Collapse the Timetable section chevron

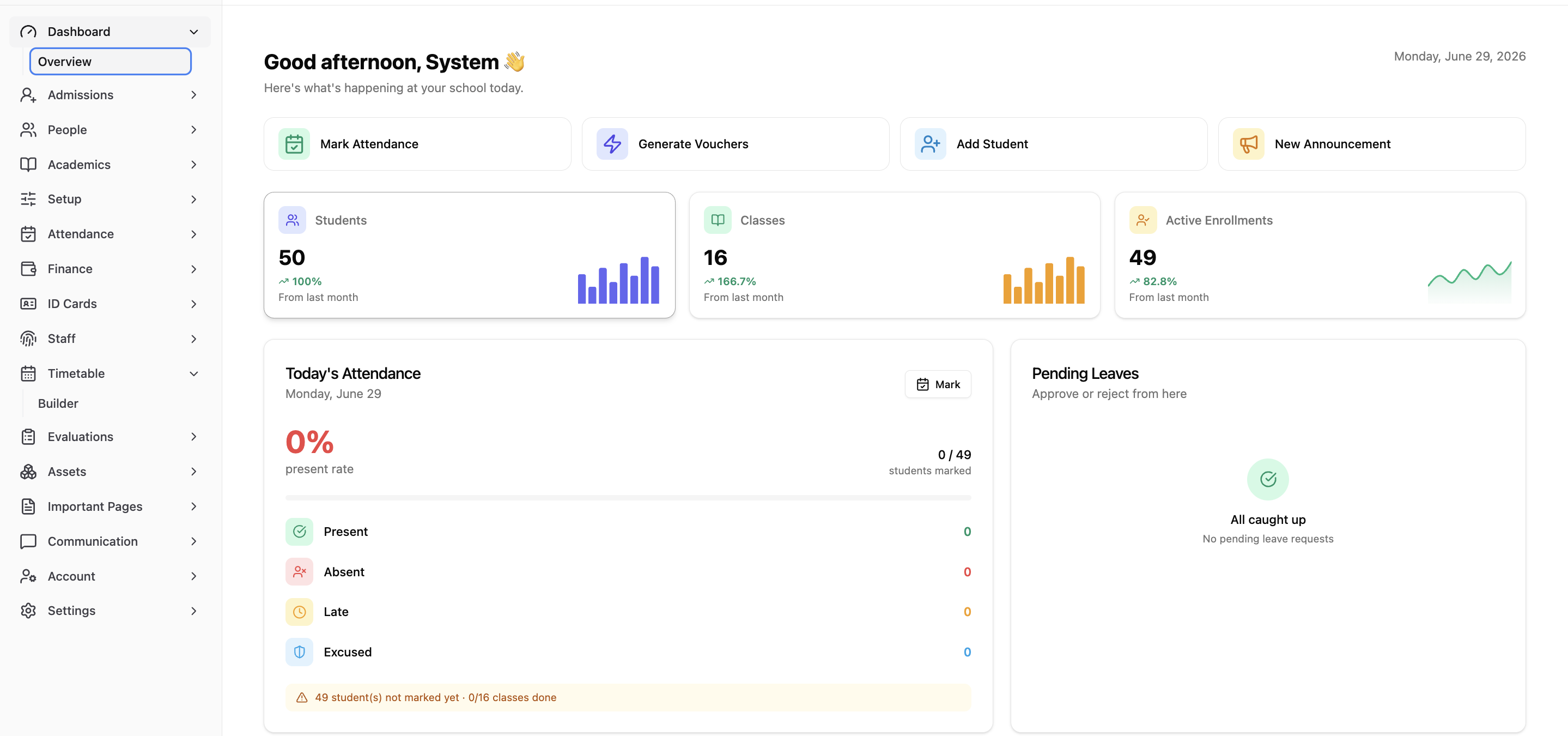[x=193, y=373]
